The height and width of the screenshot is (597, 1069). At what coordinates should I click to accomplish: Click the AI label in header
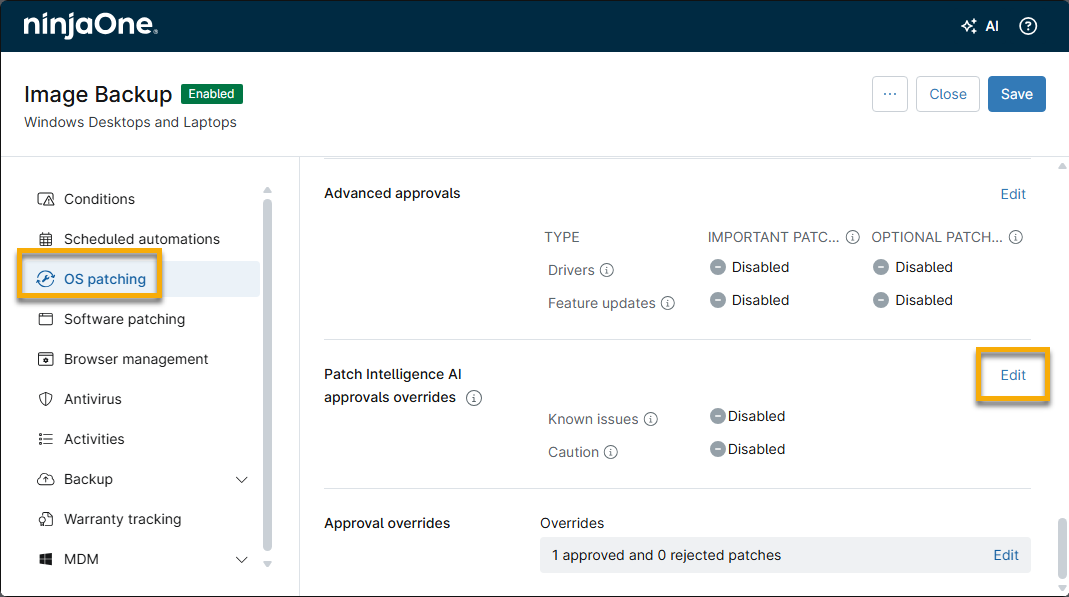pyautogui.click(x=992, y=27)
